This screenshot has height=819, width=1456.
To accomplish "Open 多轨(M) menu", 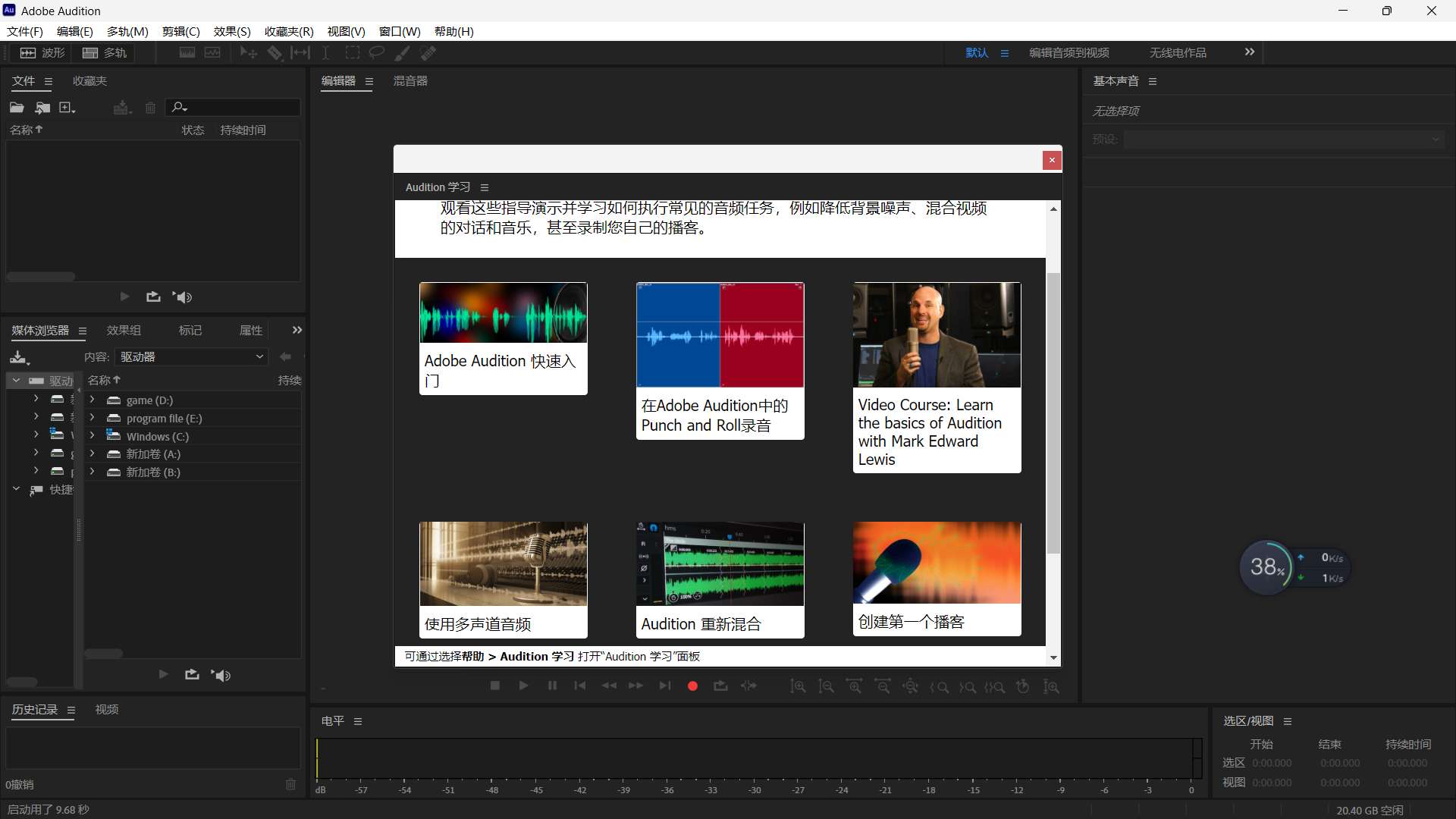I will pos(127,31).
